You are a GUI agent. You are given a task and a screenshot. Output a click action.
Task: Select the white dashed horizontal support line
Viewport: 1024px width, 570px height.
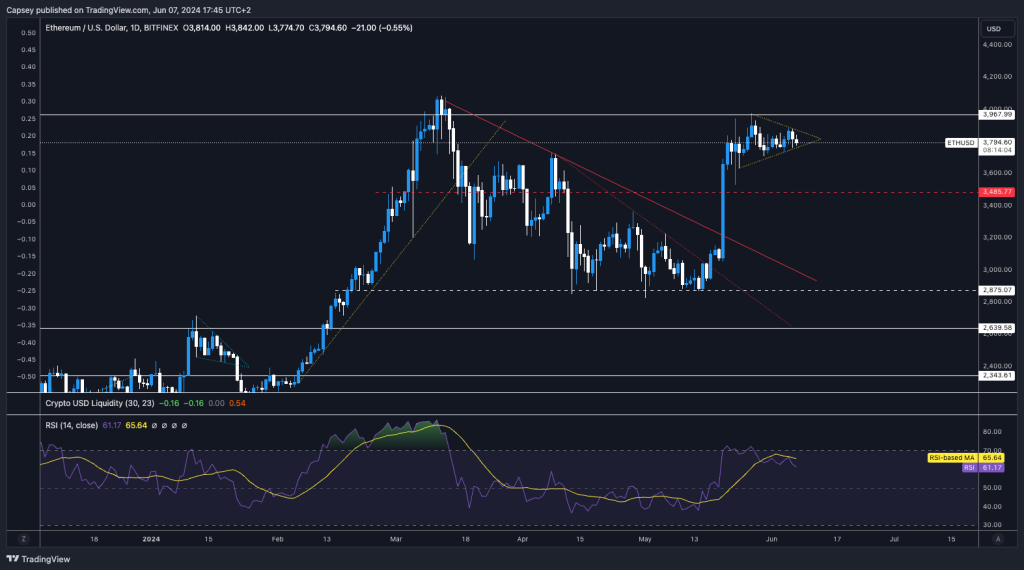656,290
